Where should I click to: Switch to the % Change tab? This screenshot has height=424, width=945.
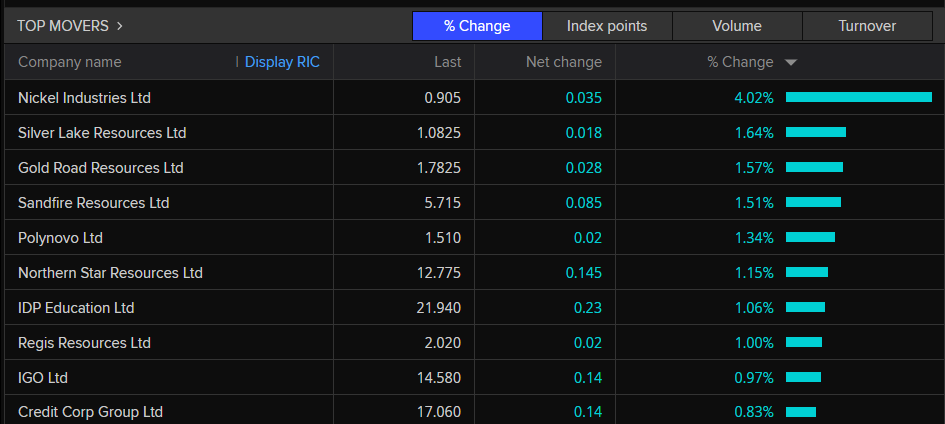pos(477,26)
